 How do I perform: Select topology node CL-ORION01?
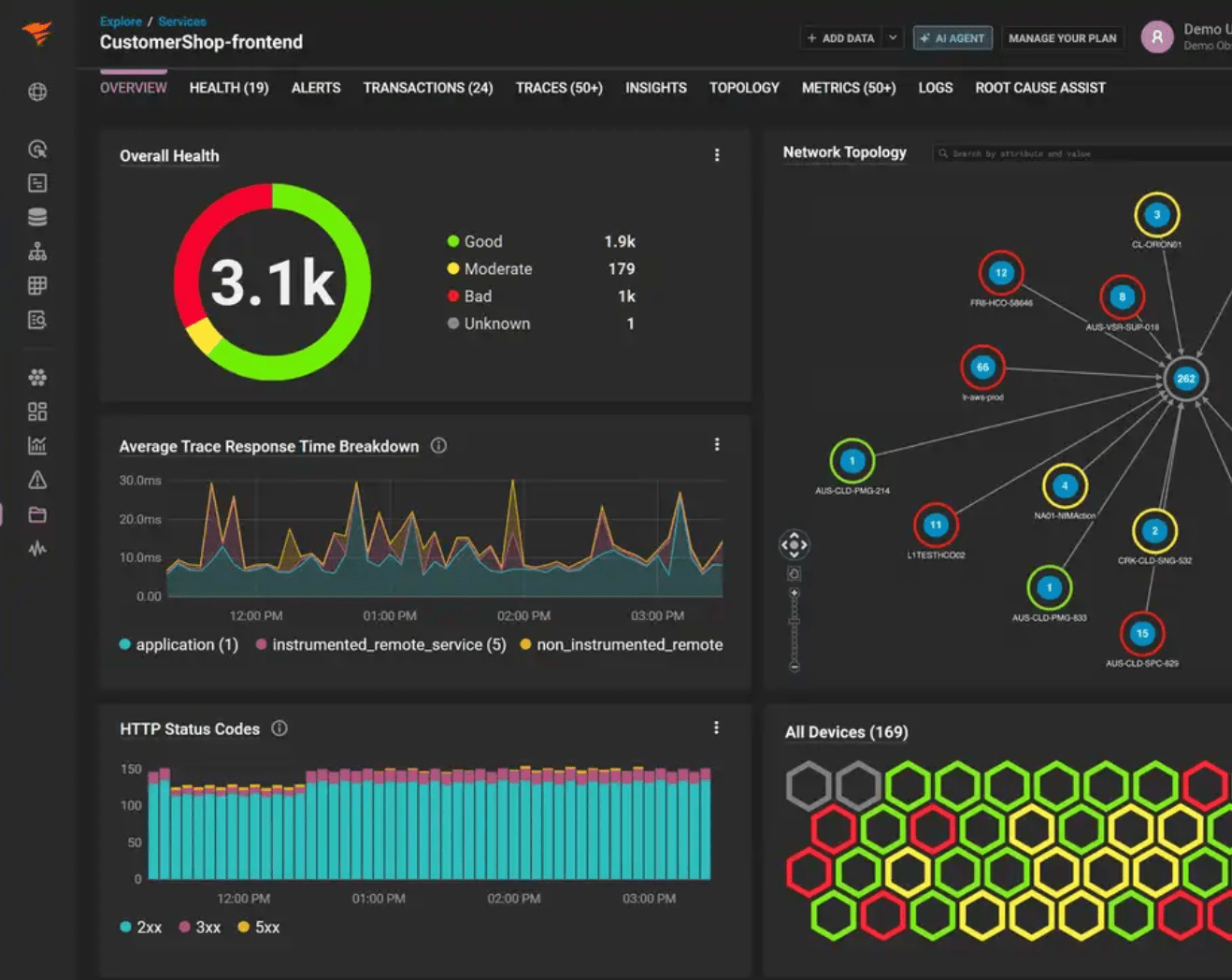point(1157,215)
